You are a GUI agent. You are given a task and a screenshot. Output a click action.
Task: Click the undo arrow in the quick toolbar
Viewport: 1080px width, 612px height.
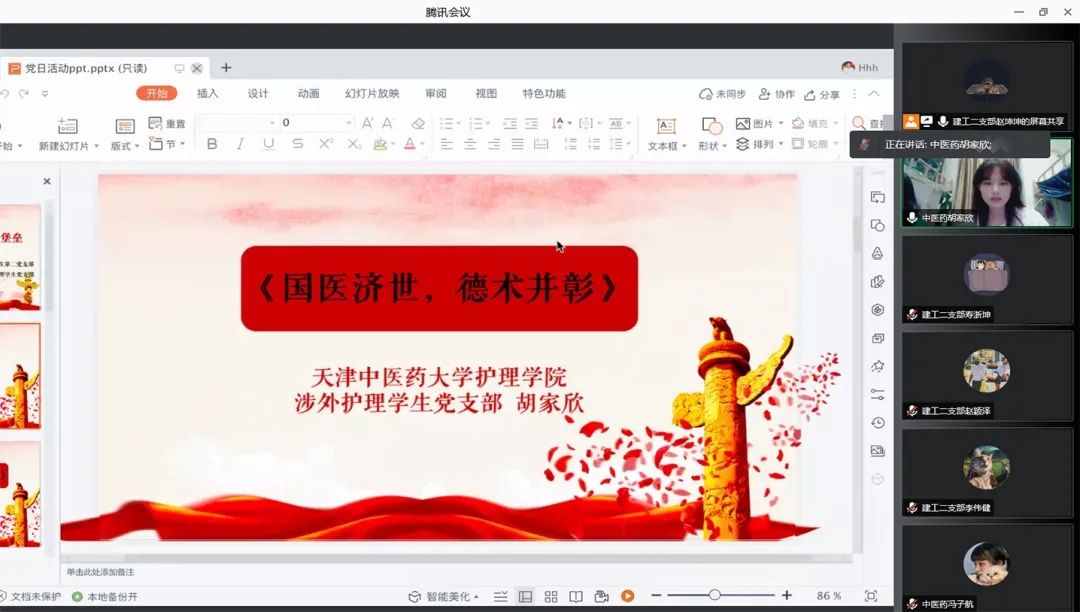pyautogui.click(x=4, y=94)
